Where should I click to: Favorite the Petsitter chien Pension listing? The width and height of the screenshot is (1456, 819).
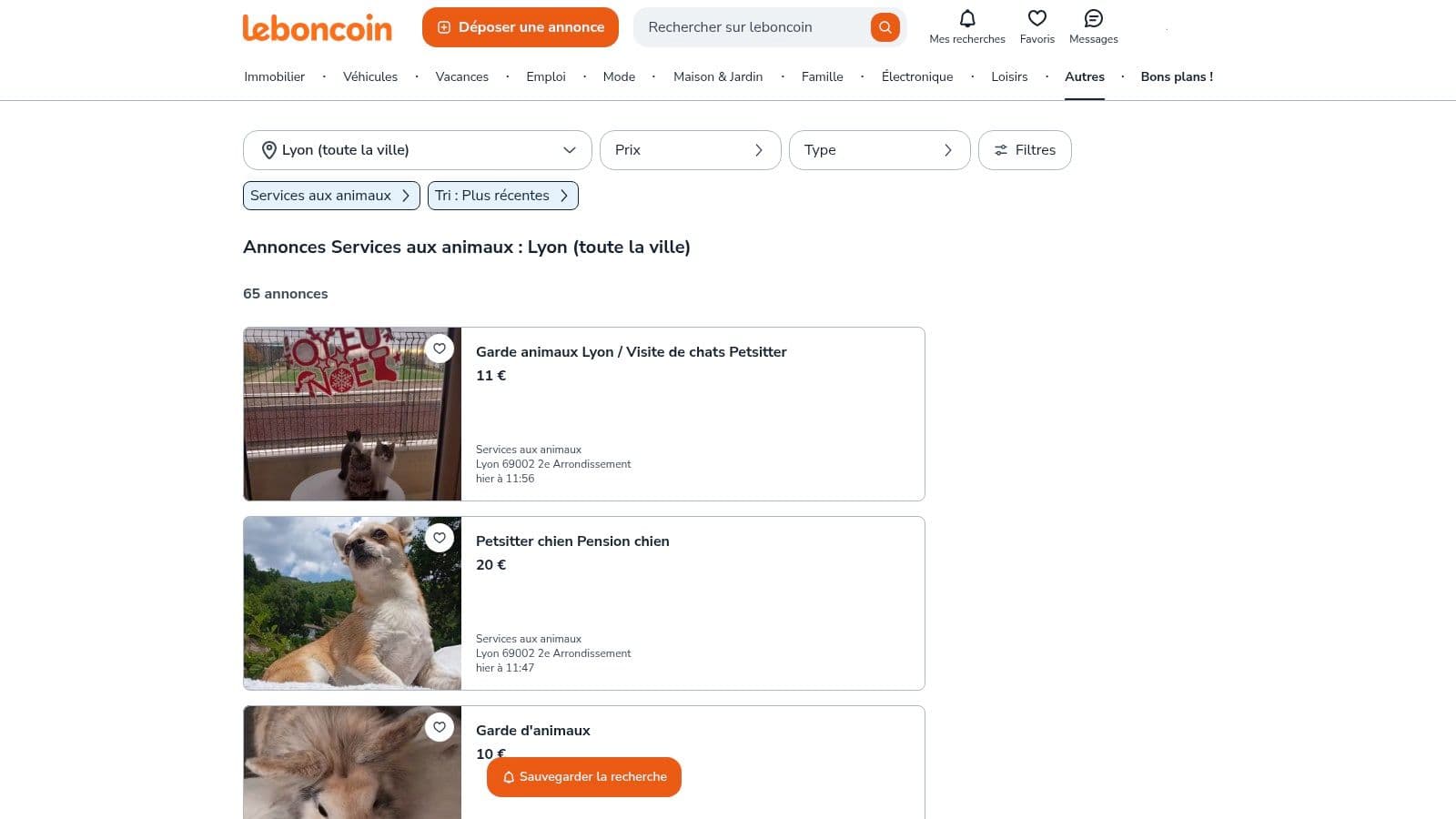(440, 538)
